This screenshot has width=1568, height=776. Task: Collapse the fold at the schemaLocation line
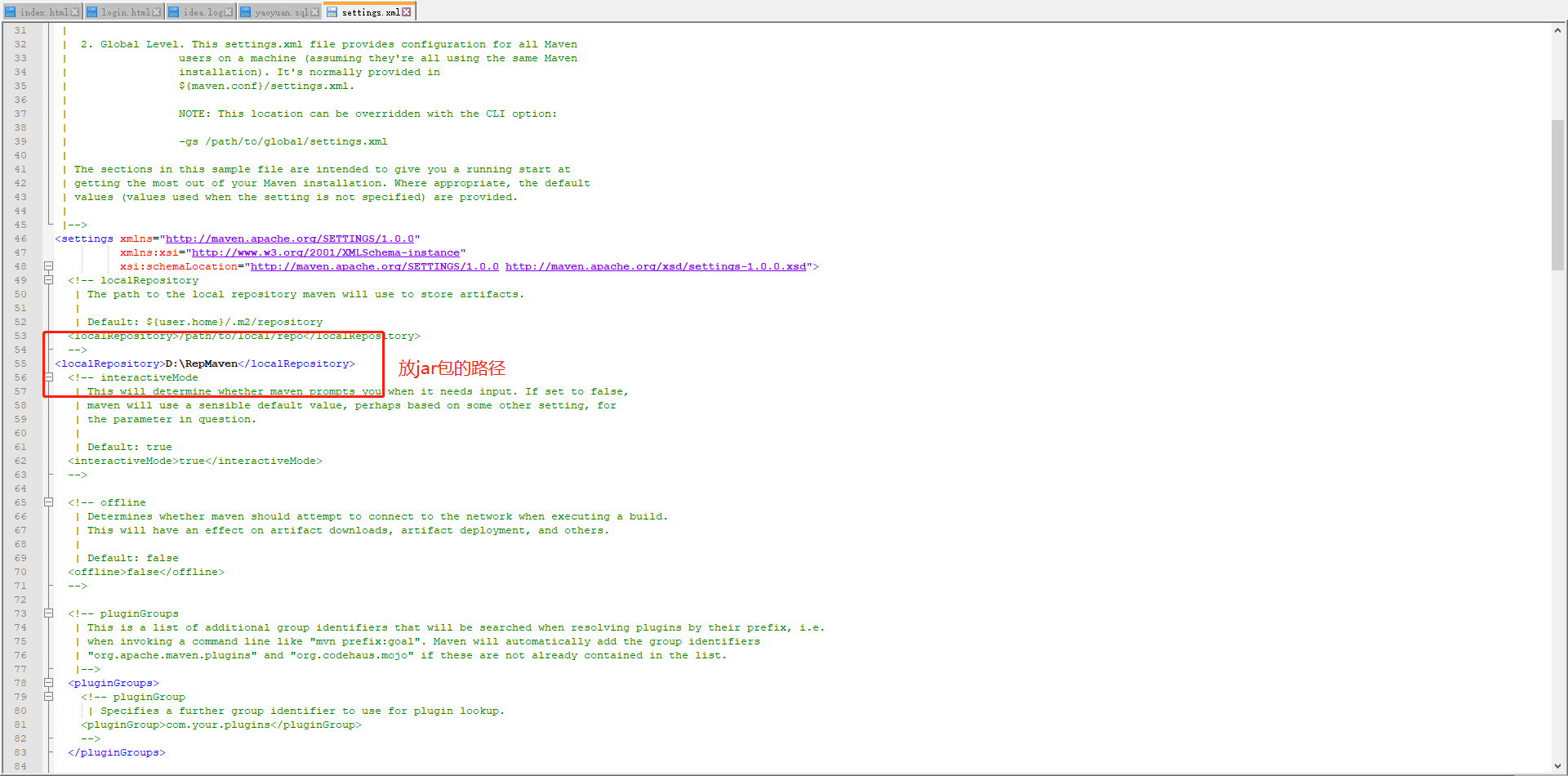(x=48, y=265)
